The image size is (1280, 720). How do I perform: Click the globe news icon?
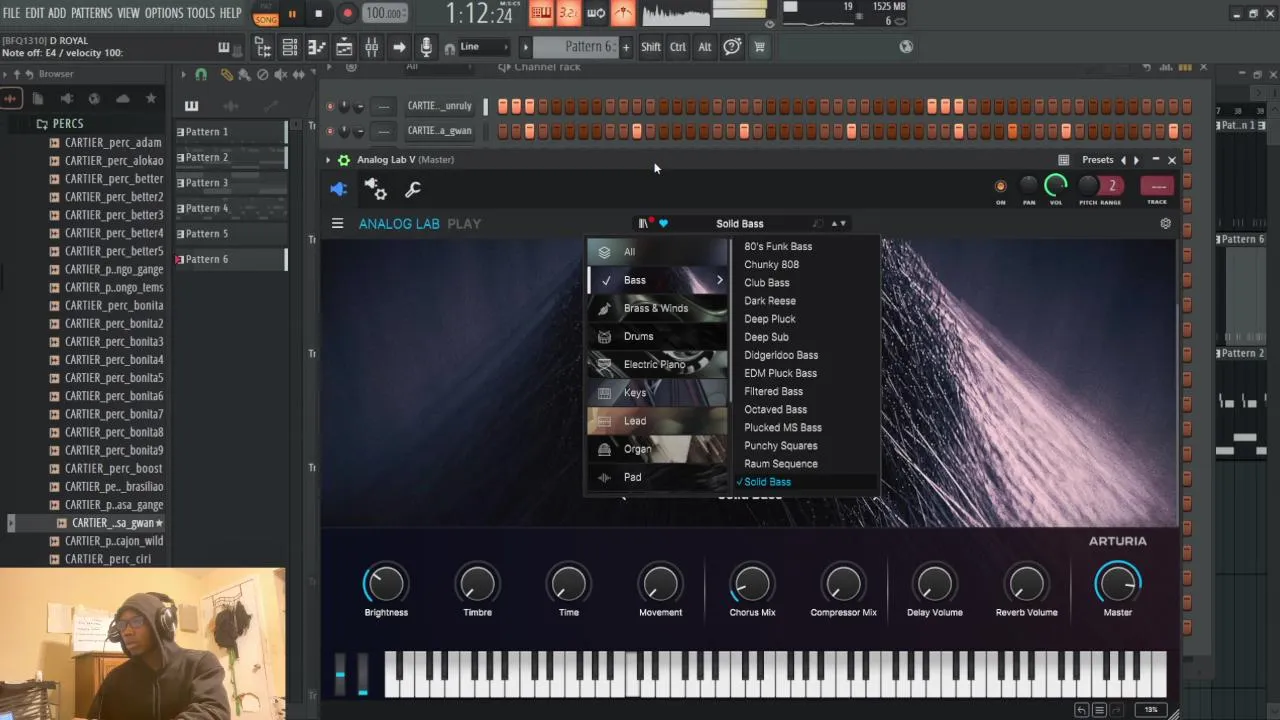point(906,46)
